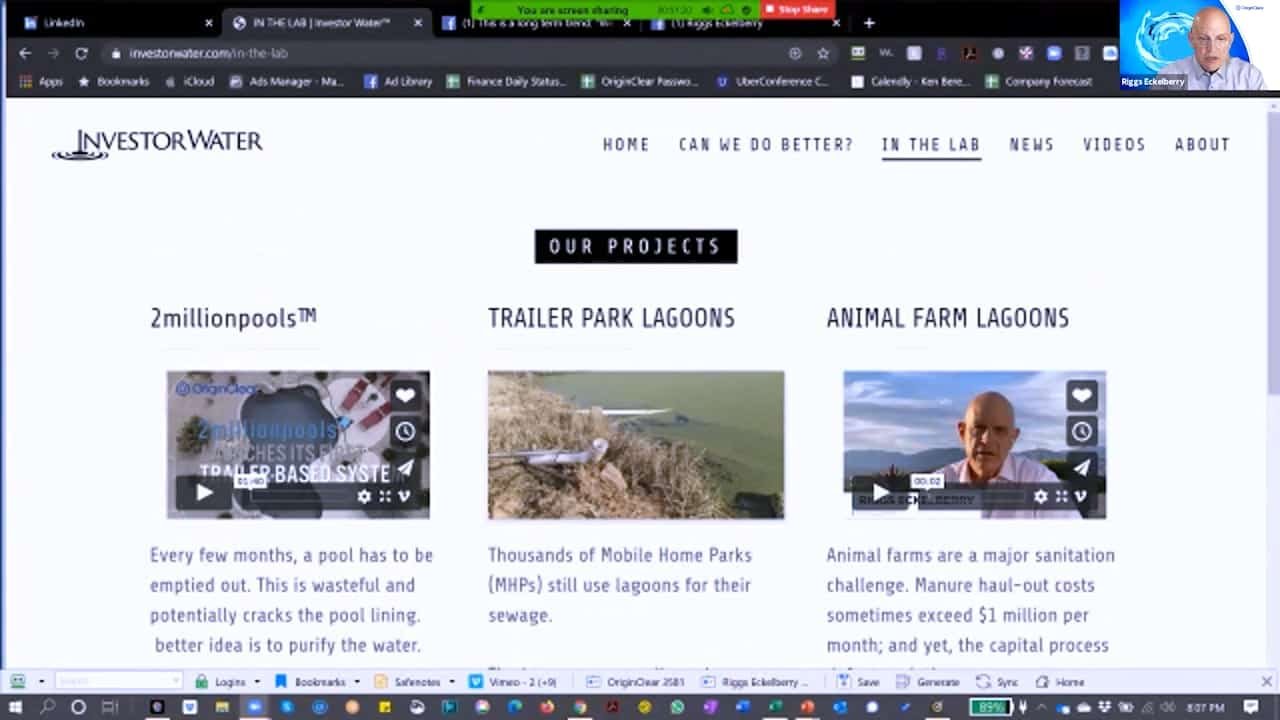The image size is (1280, 720).
Task: Expand the Safenotes dropdown in bottom toolbar
Action: pos(451,682)
